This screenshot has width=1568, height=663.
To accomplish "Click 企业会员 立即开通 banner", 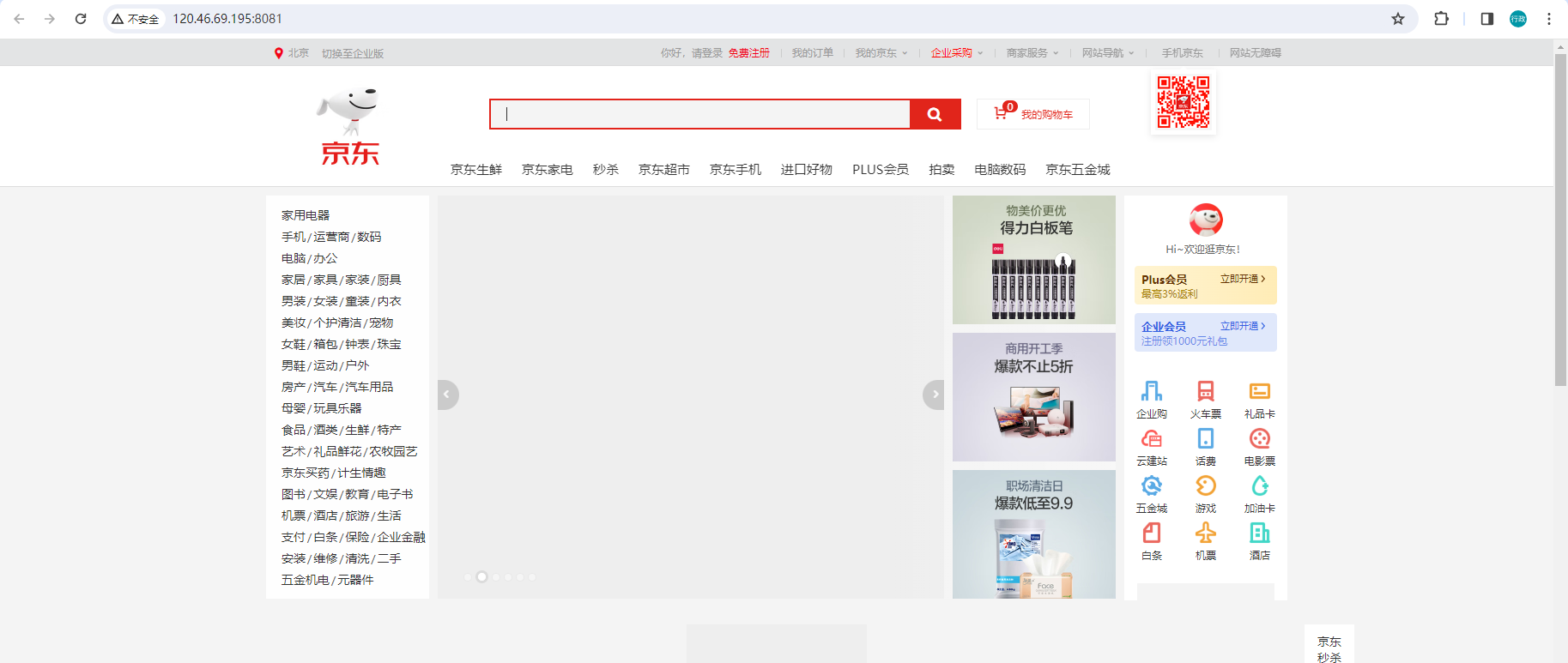I will click(x=1206, y=332).
